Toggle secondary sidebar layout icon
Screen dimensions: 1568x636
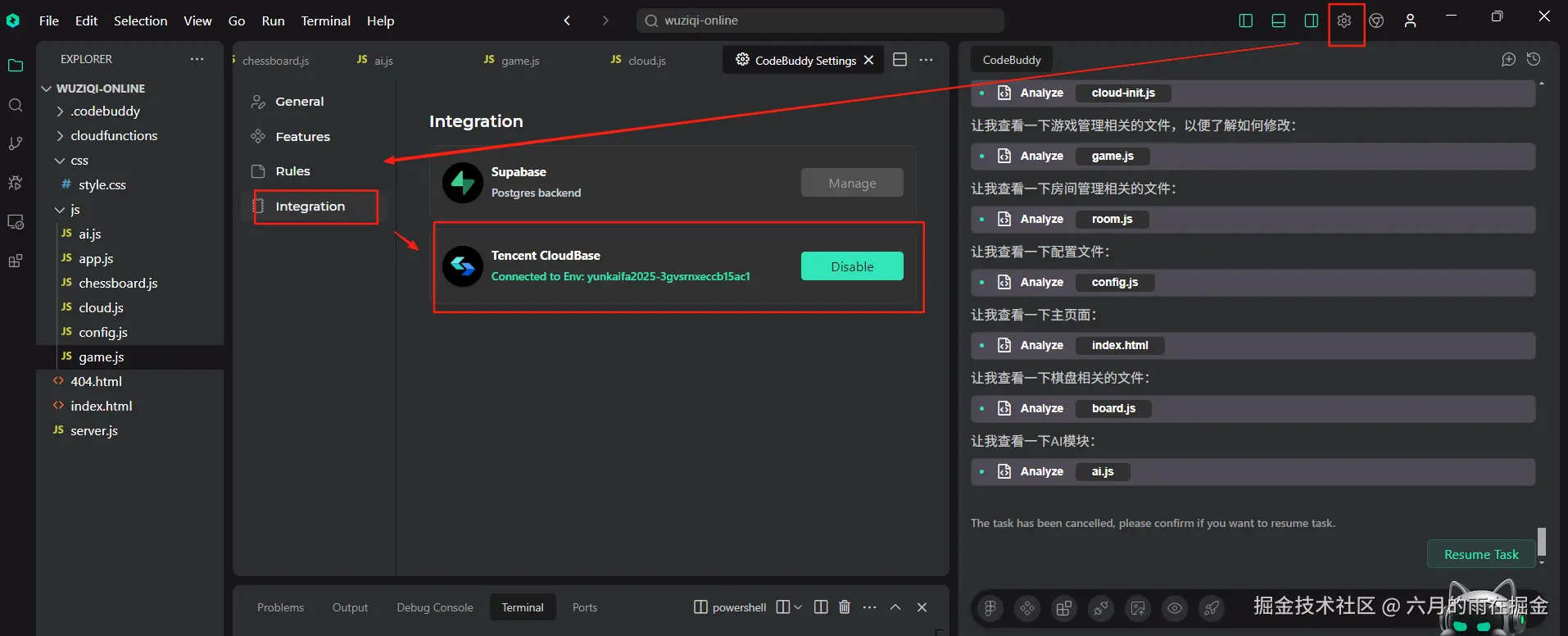tap(1312, 20)
